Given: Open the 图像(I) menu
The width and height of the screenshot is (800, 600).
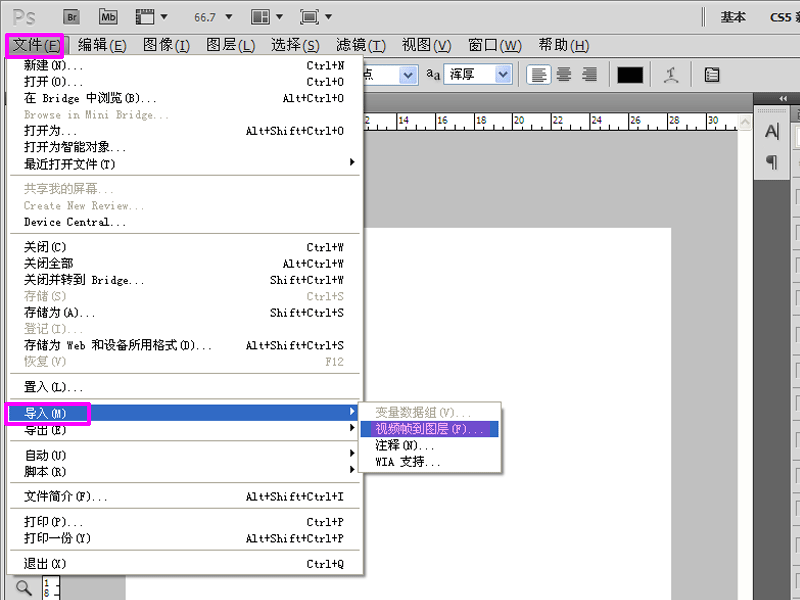Looking at the screenshot, I should 166,45.
